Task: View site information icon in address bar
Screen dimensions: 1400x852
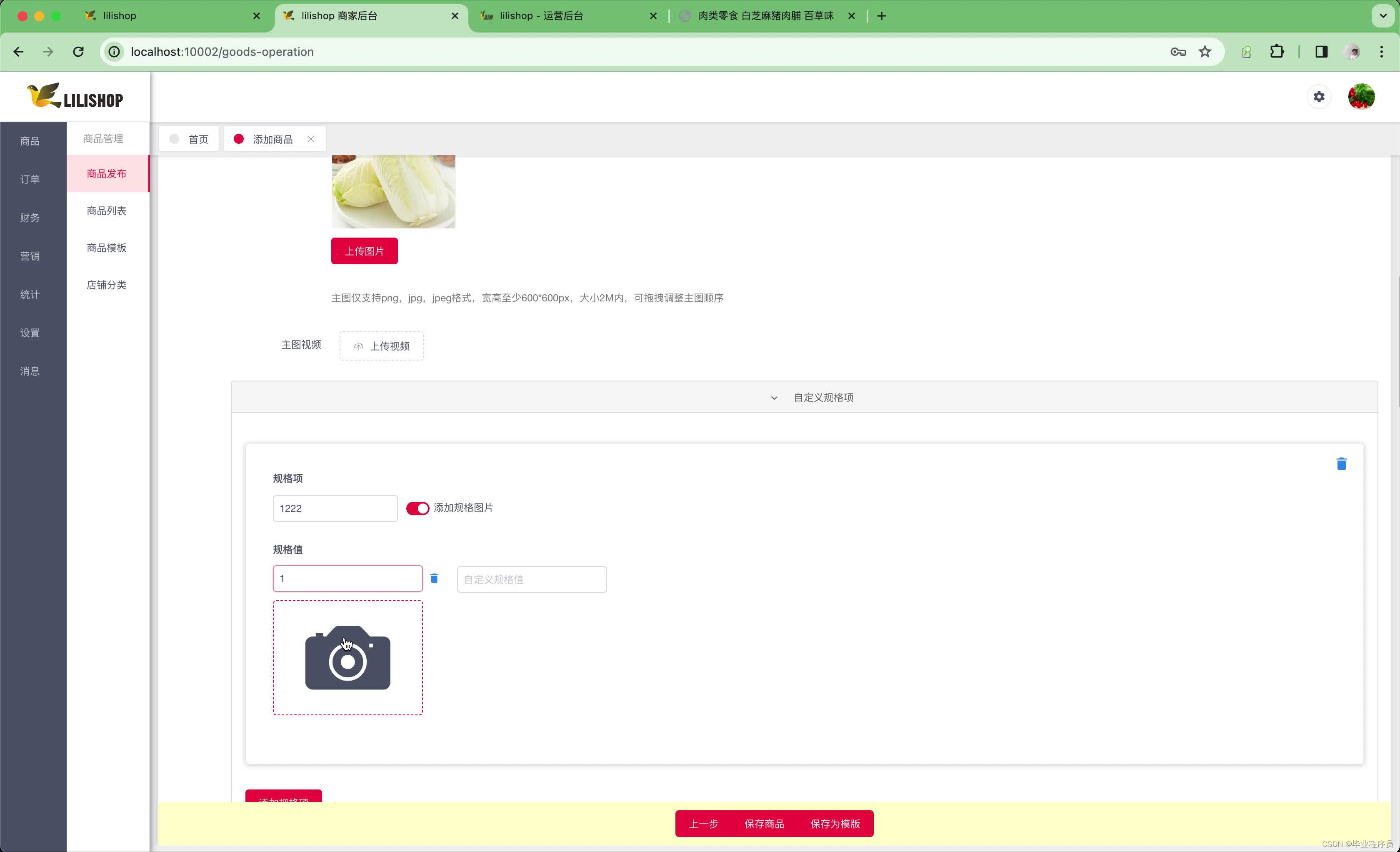Action: click(x=114, y=52)
